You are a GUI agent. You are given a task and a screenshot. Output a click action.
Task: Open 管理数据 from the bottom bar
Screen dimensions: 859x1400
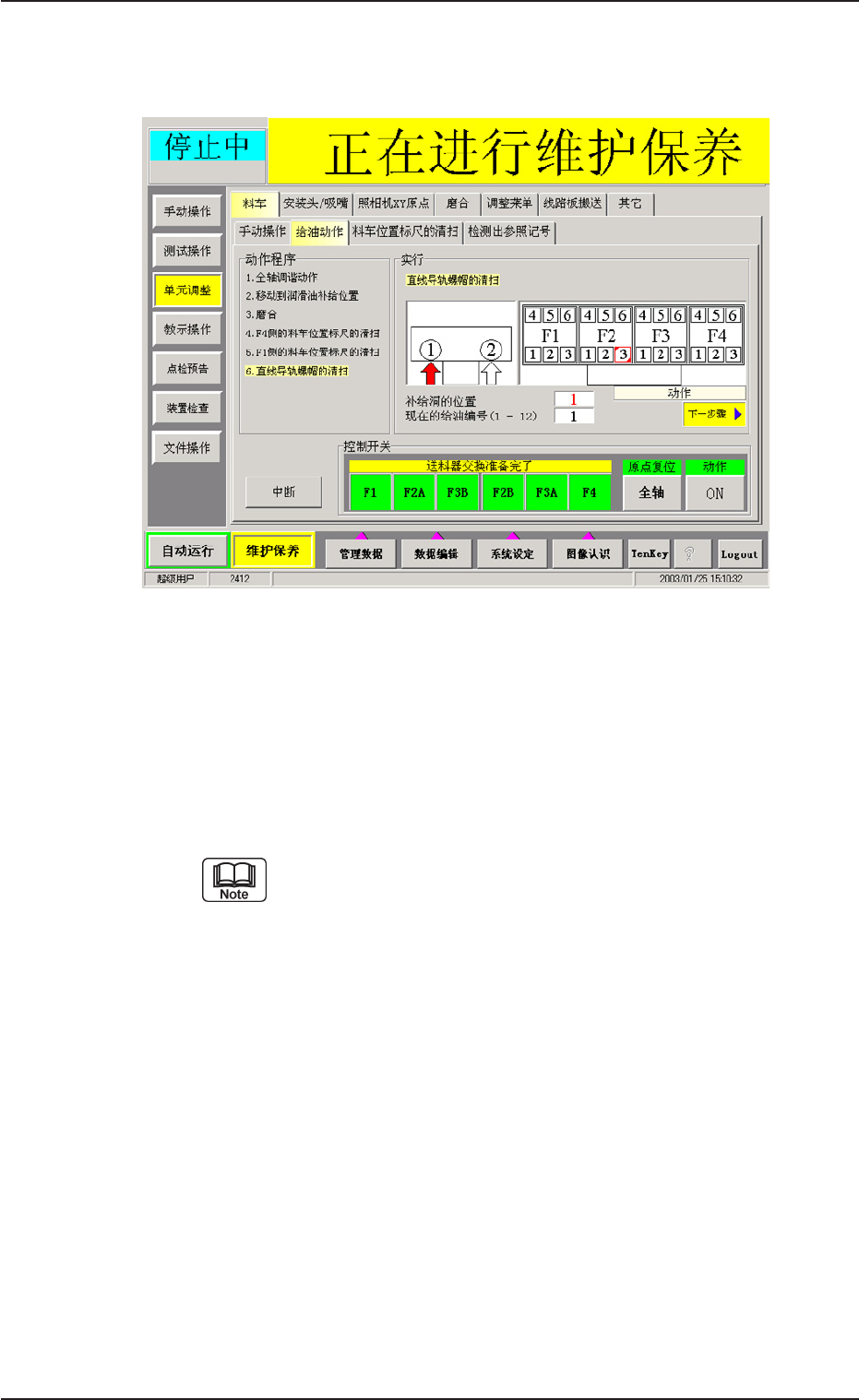(361, 553)
